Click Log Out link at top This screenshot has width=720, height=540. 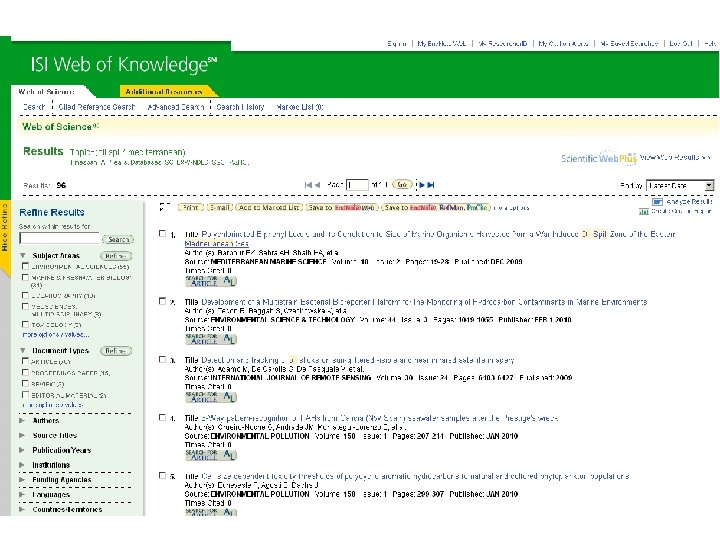click(x=681, y=44)
